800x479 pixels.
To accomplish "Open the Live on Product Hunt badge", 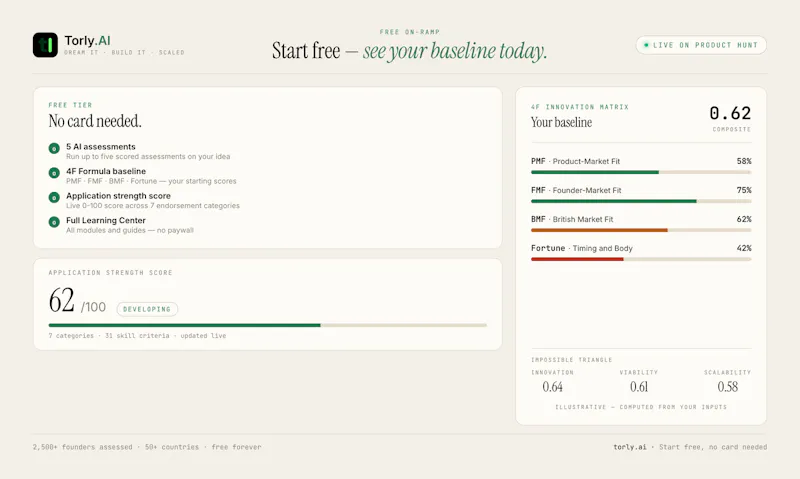I will pyautogui.click(x=701, y=45).
